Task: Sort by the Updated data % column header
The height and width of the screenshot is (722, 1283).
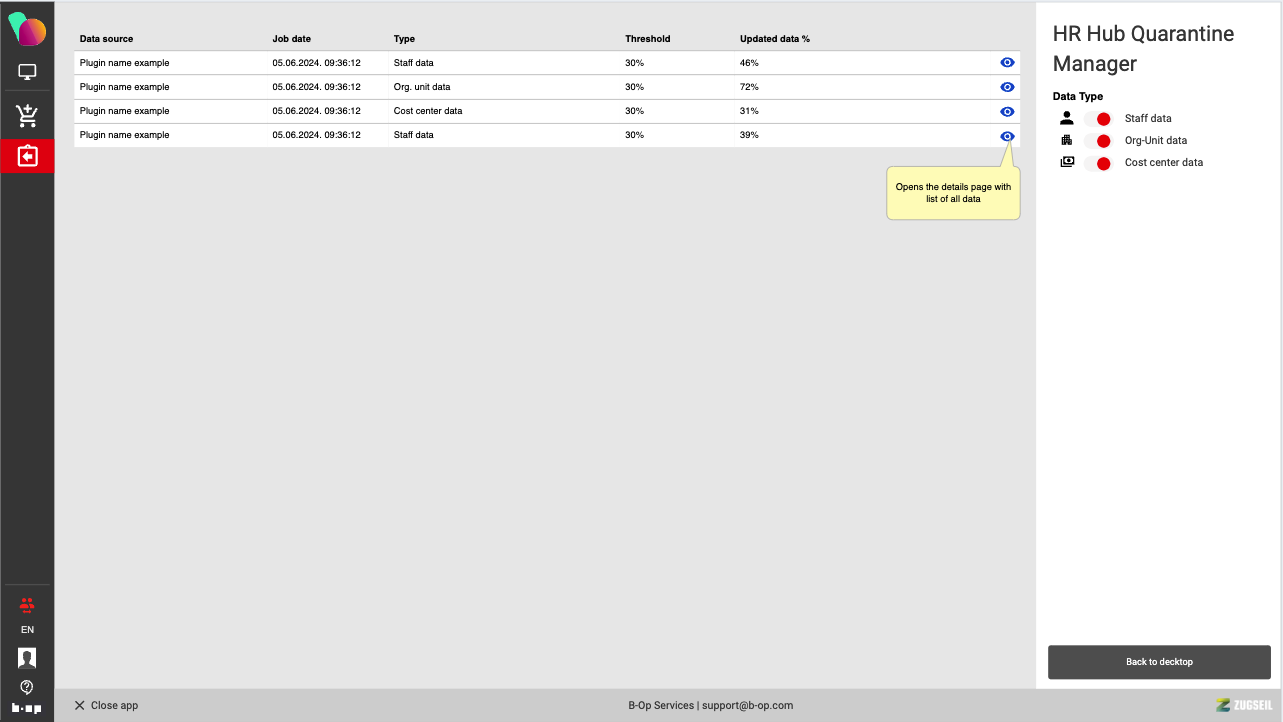Action: pyautogui.click(x=774, y=39)
